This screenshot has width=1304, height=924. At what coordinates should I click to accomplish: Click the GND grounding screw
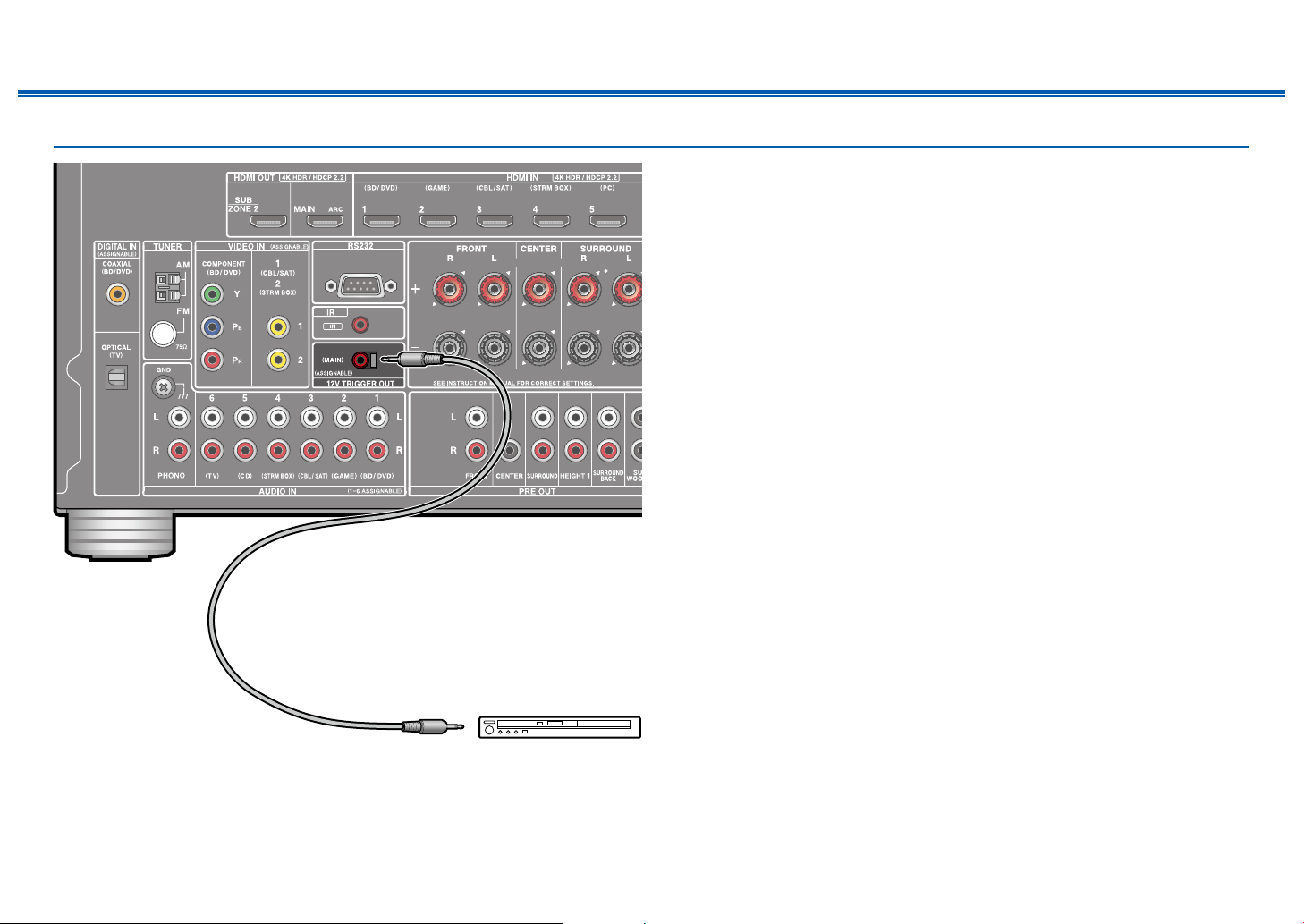pos(164,387)
